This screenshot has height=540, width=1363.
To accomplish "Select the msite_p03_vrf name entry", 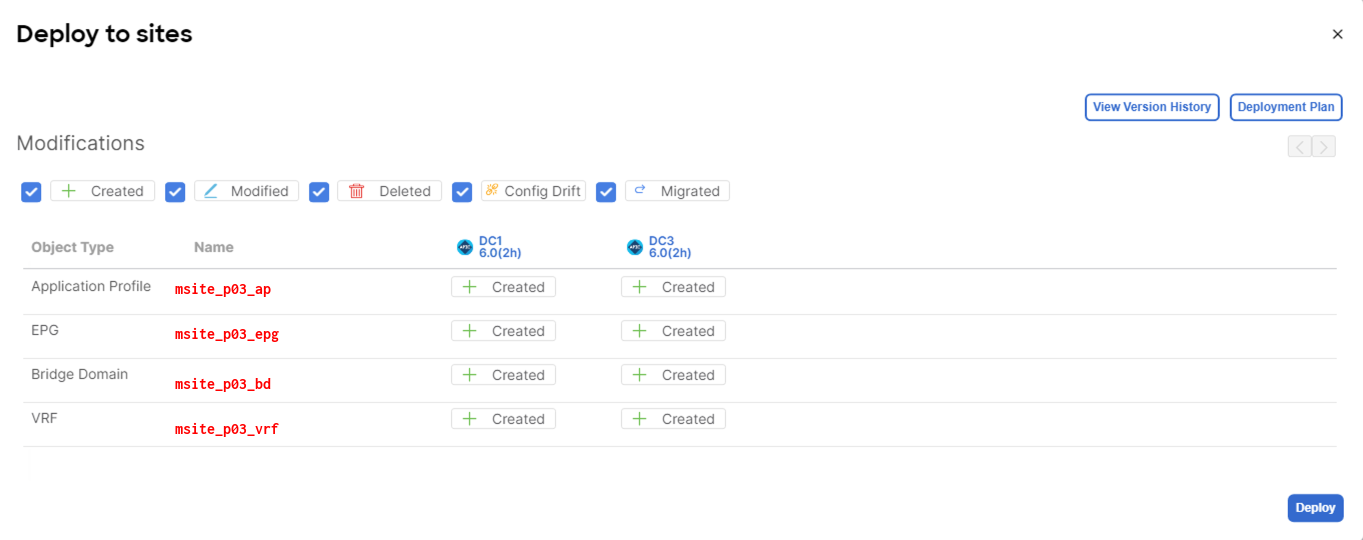I will [x=227, y=429].
